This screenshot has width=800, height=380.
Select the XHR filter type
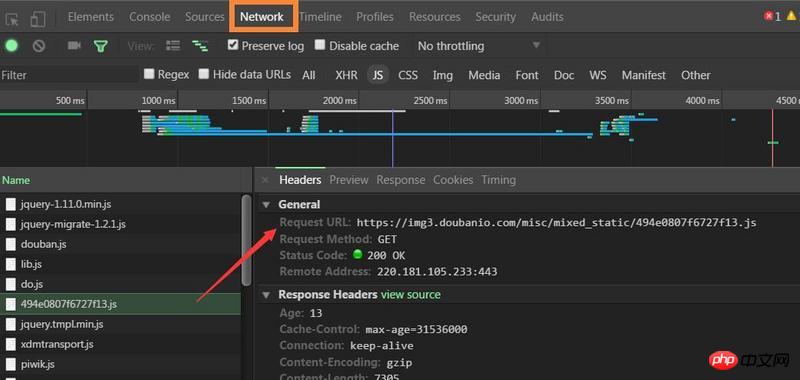[346, 75]
